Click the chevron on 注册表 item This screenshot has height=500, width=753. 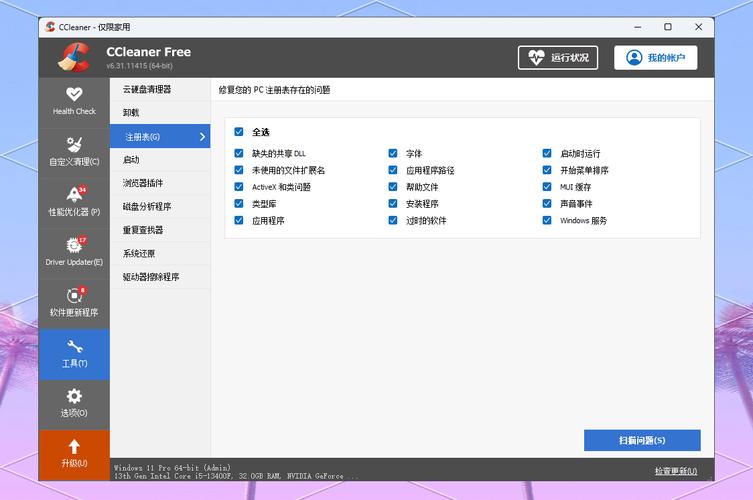click(x=202, y=137)
